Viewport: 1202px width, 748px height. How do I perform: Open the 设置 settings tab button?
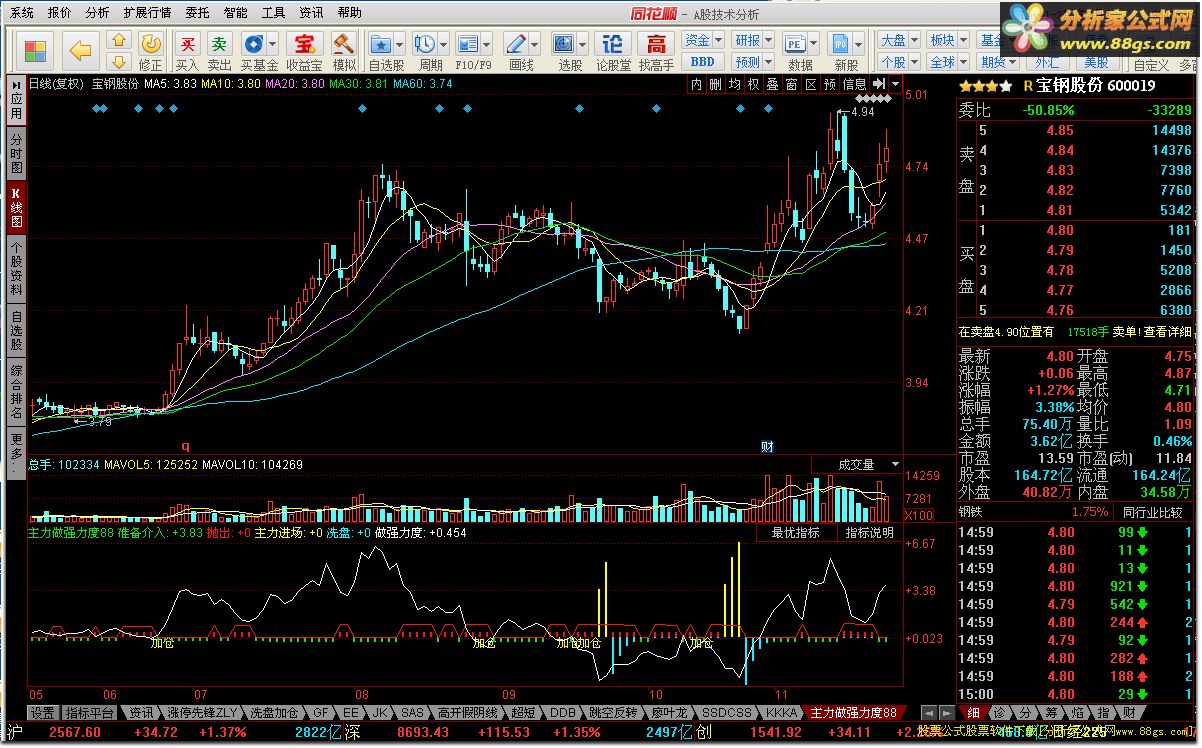[43, 713]
